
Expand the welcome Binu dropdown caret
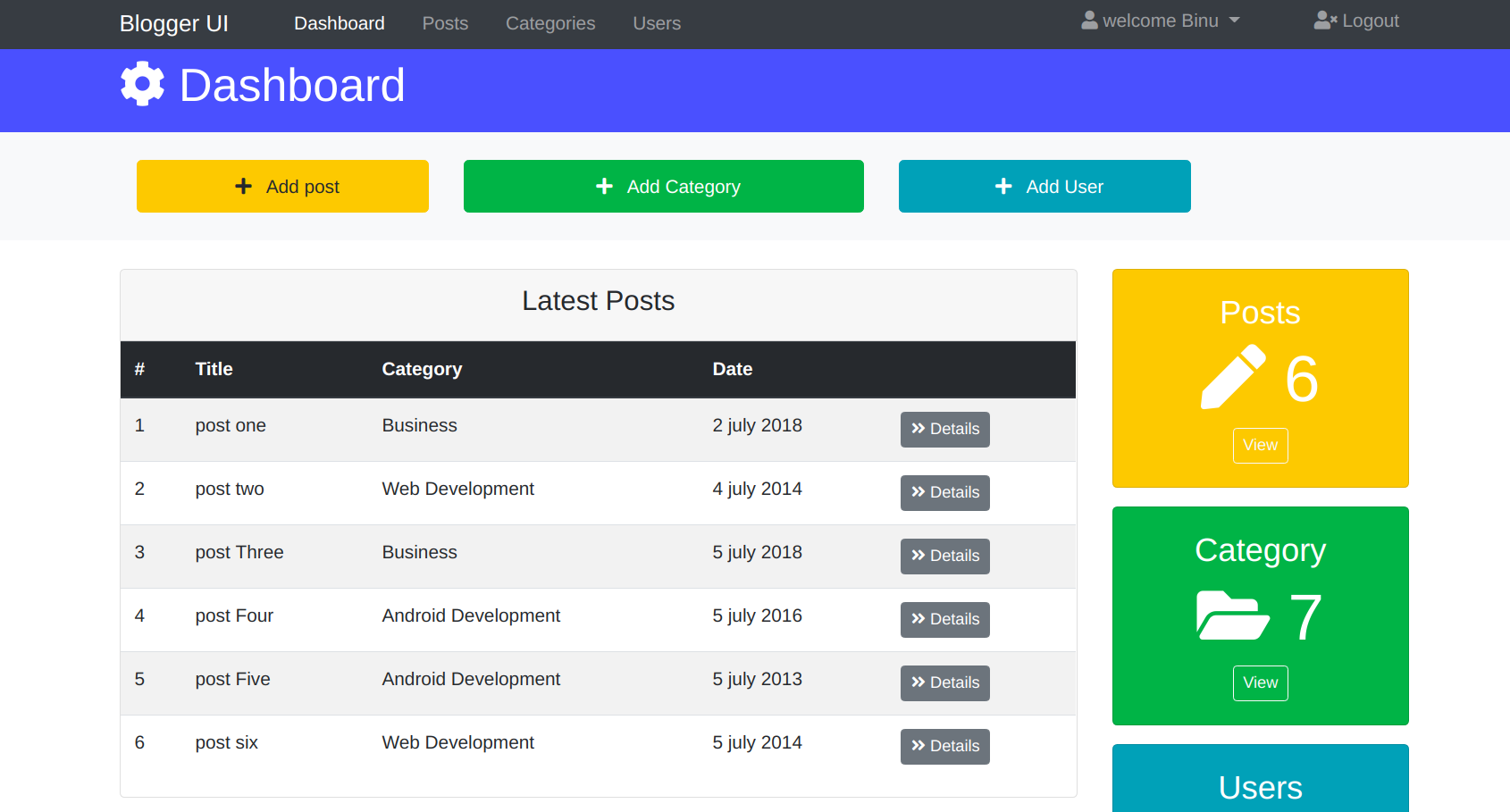(1235, 21)
